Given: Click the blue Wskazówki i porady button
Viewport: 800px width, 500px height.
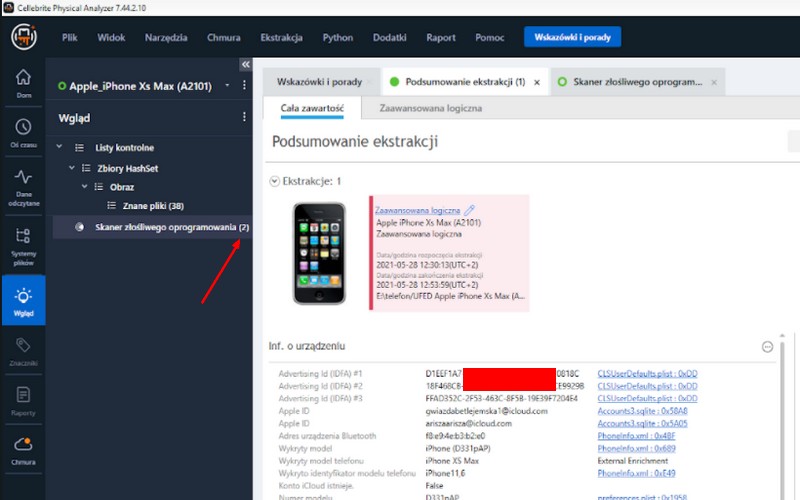Looking at the screenshot, I should (x=572, y=37).
